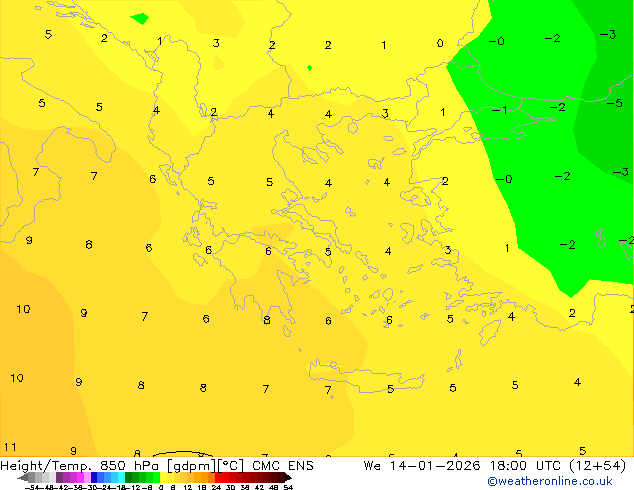The height and width of the screenshot is (490, 634).
Task: Click the '(12+54)' forecast hour text
Action: (x=598, y=466)
